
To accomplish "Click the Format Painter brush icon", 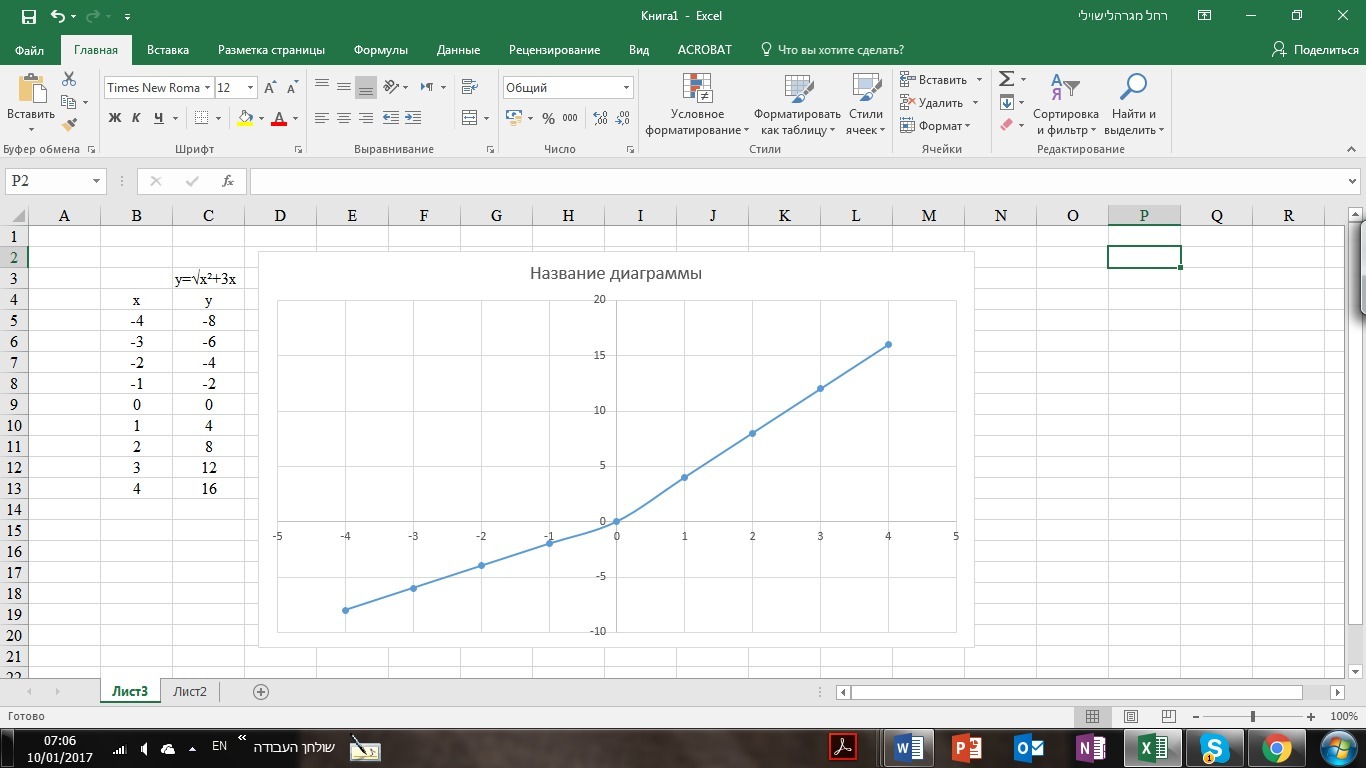I will tap(69, 125).
